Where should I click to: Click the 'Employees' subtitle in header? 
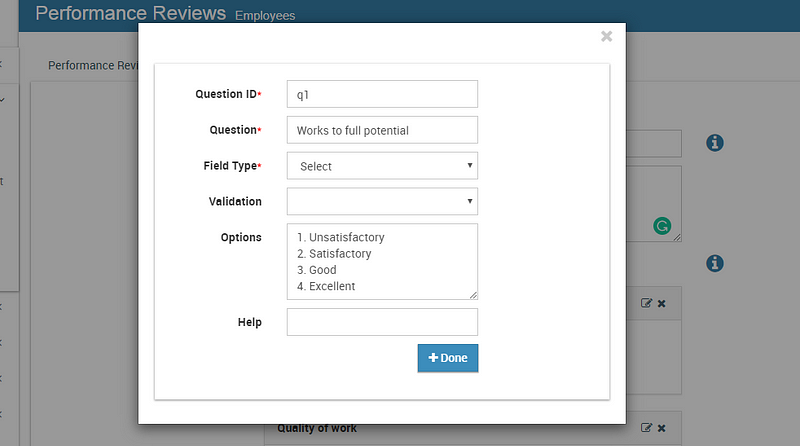click(265, 16)
